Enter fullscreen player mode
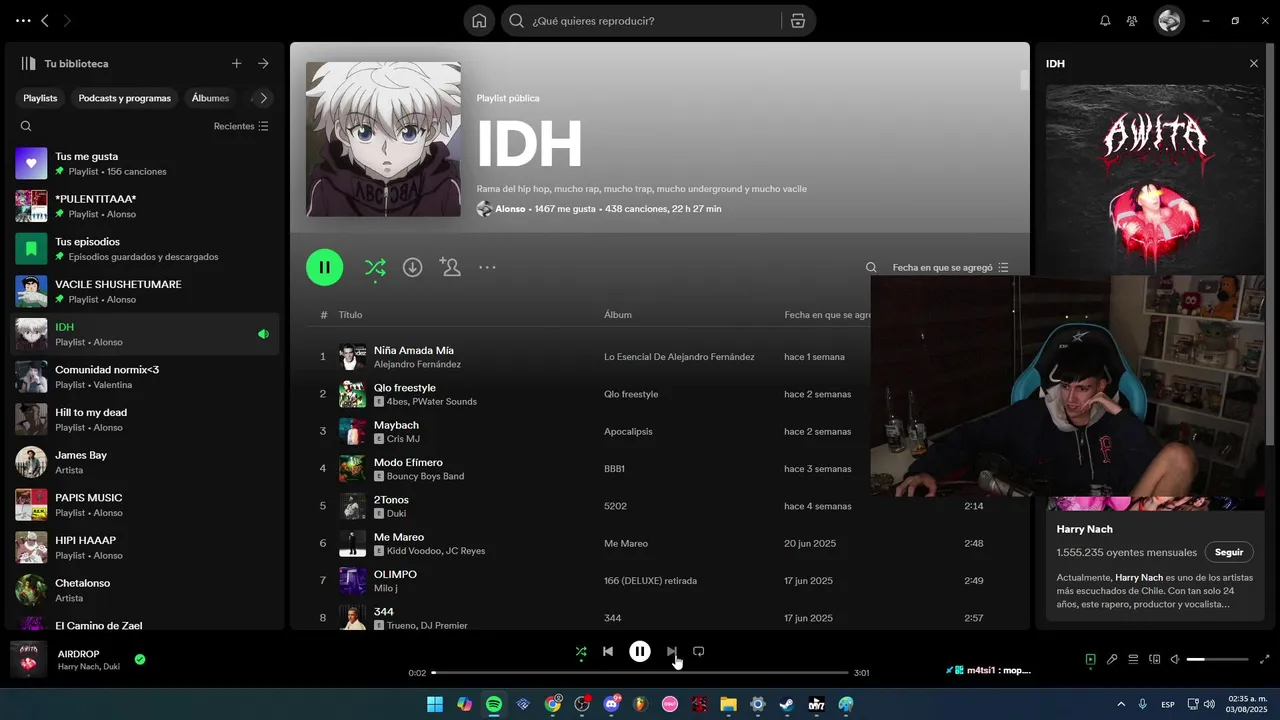The image size is (1280, 720). pos(1265,659)
